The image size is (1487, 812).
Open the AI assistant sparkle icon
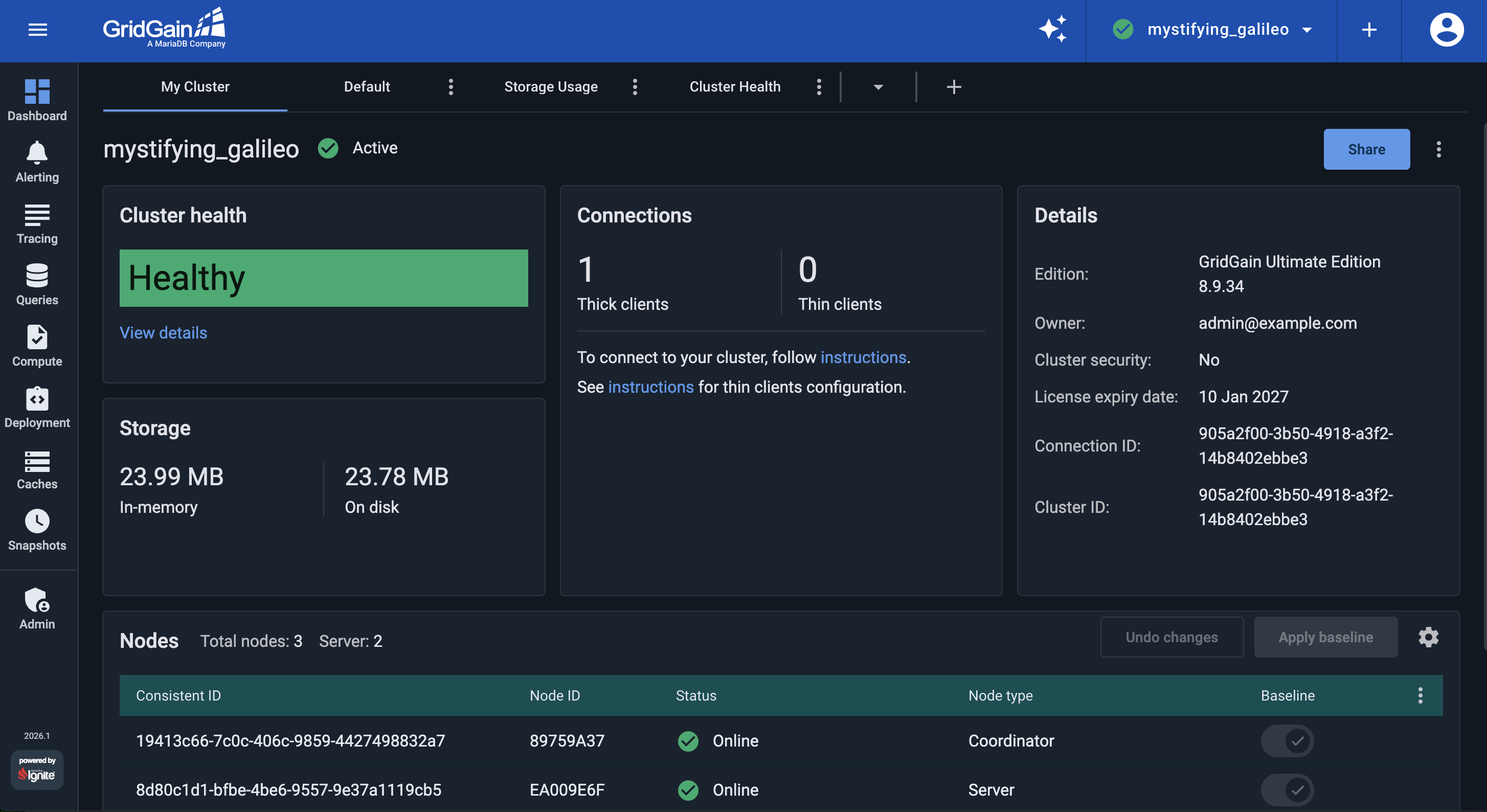[x=1052, y=29]
